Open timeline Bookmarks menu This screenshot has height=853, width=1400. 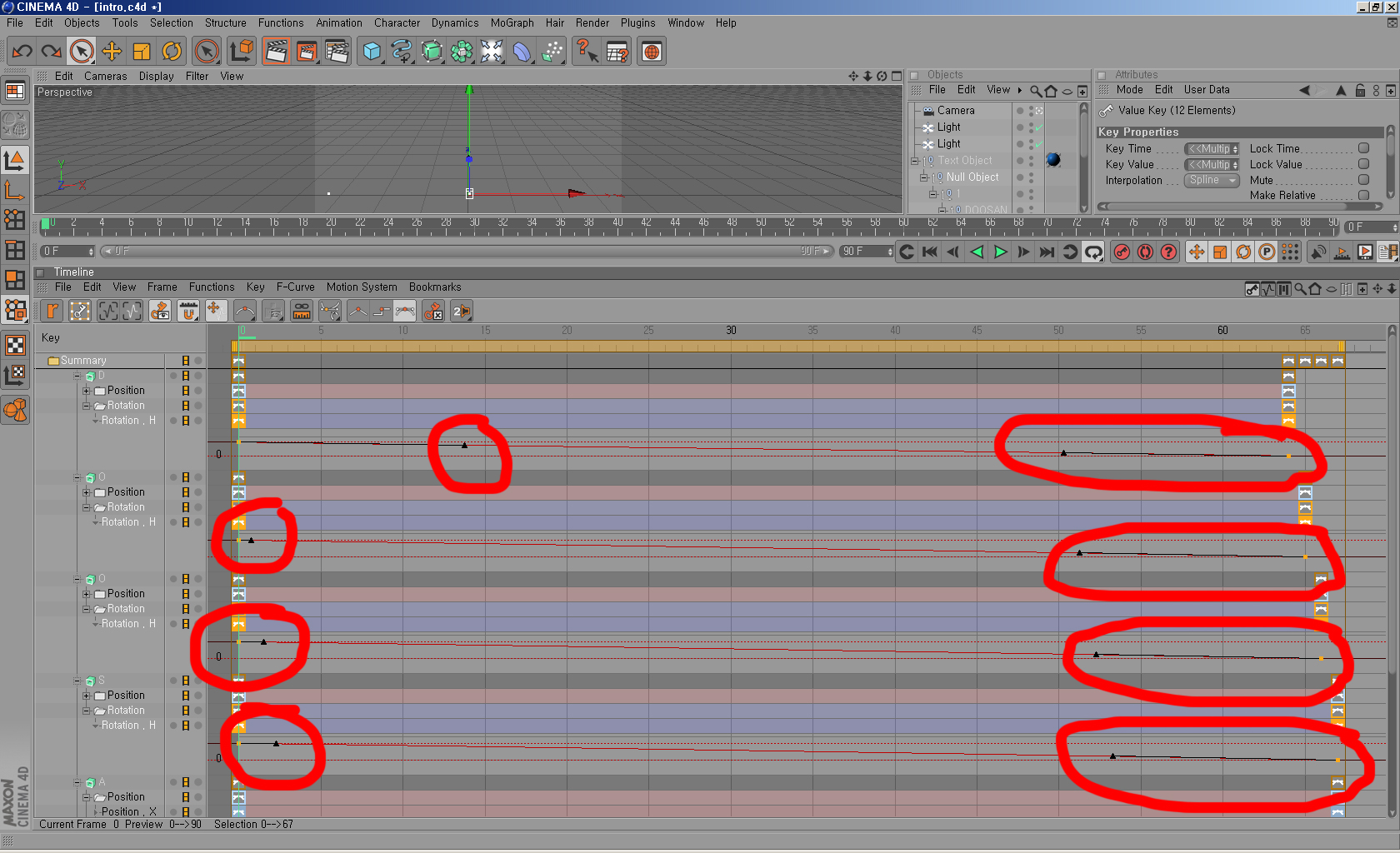tap(435, 287)
